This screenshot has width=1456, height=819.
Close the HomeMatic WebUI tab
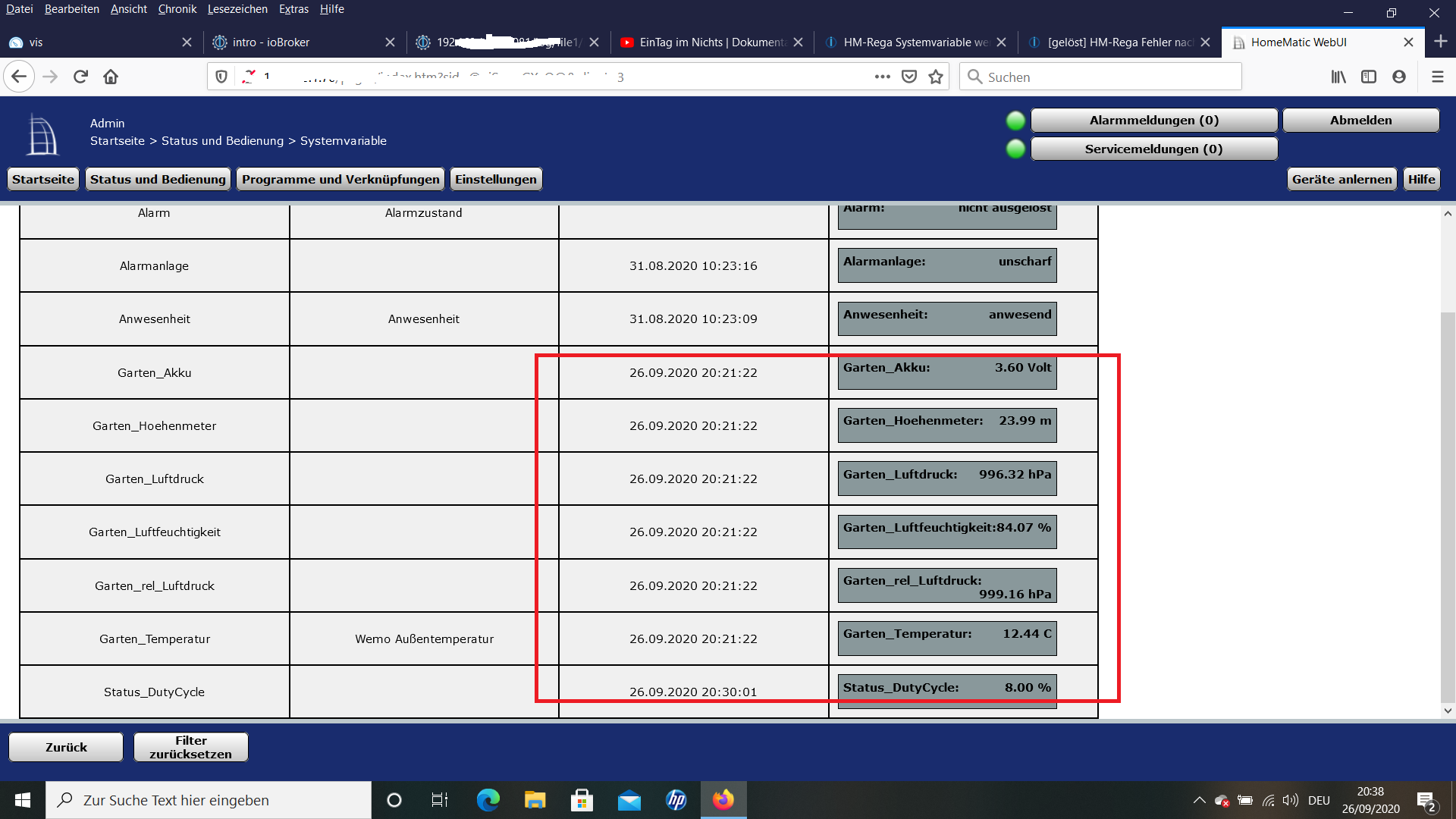(1408, 42)
